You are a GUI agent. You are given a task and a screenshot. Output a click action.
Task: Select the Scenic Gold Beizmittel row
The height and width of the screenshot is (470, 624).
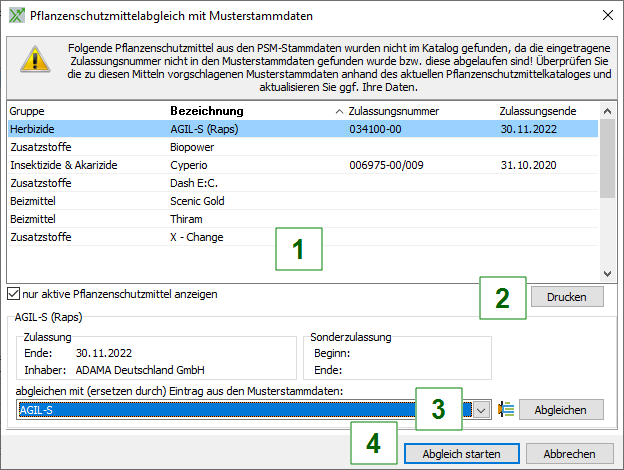click(x=200, y=201)
